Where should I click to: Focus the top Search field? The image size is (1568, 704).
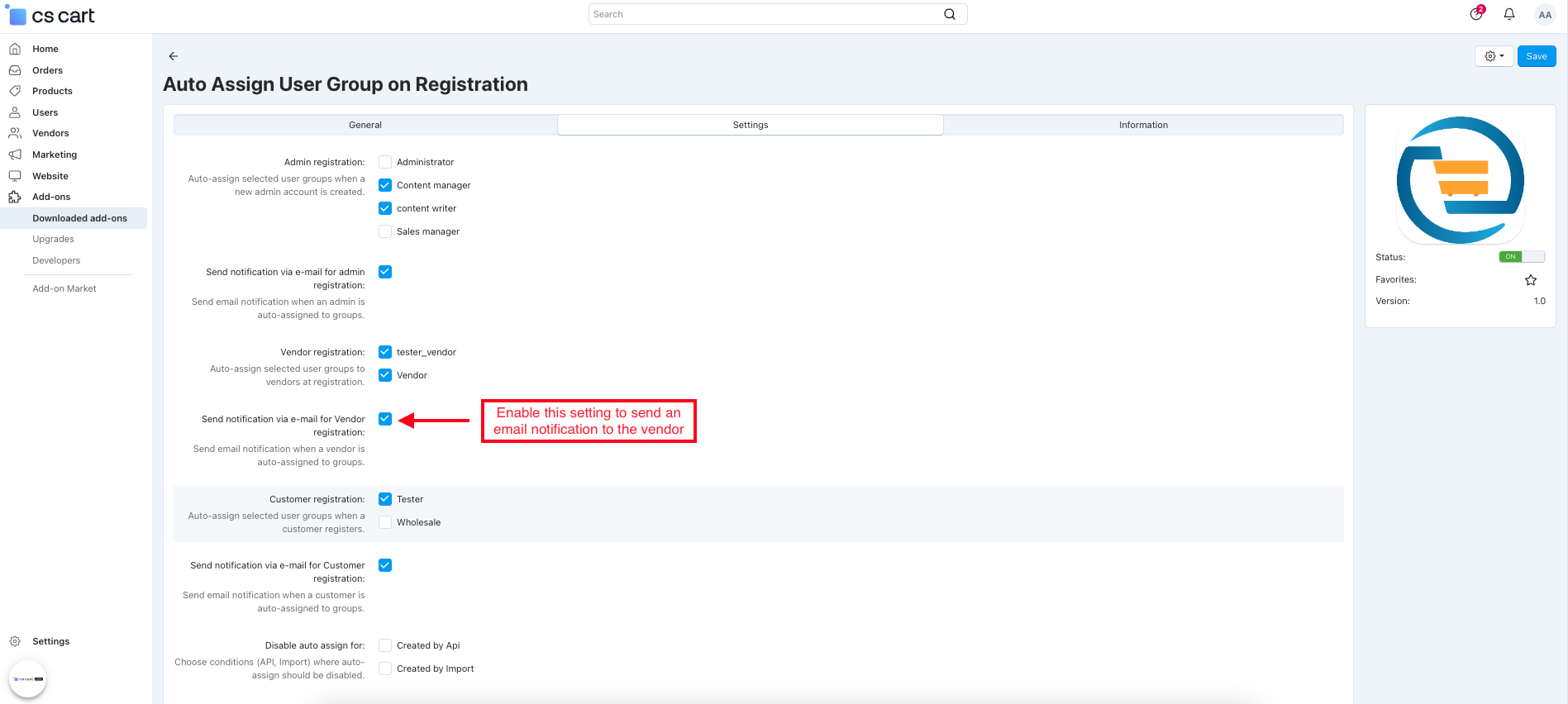(x=765, y=14)
